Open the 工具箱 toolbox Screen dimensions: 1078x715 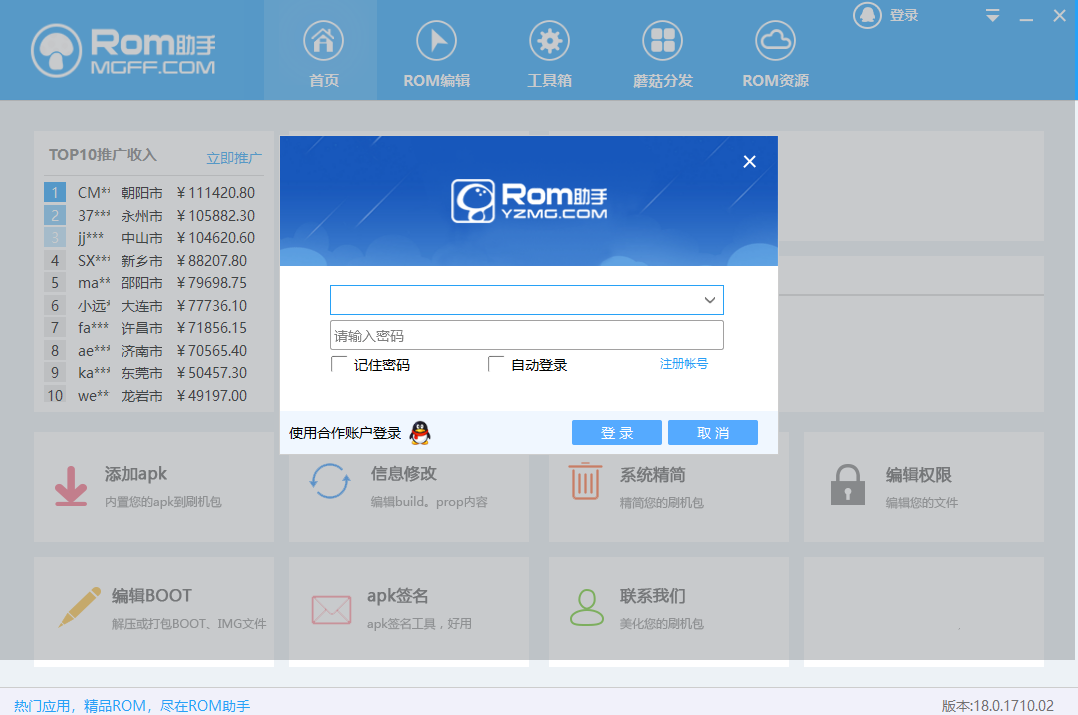click(x=548, y=52)
